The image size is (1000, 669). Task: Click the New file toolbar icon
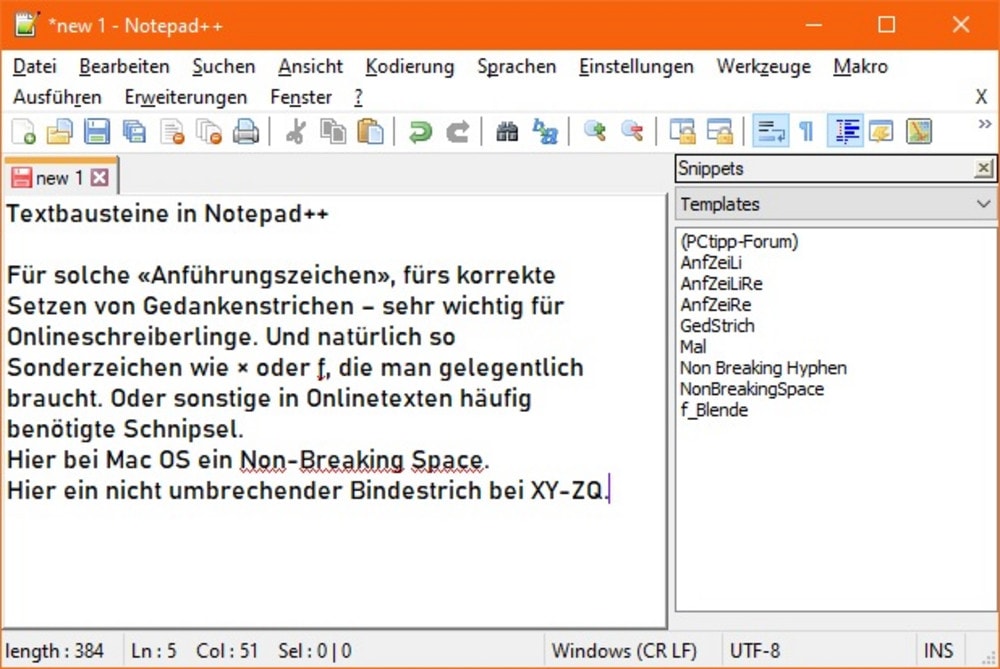tap(22, 131)
